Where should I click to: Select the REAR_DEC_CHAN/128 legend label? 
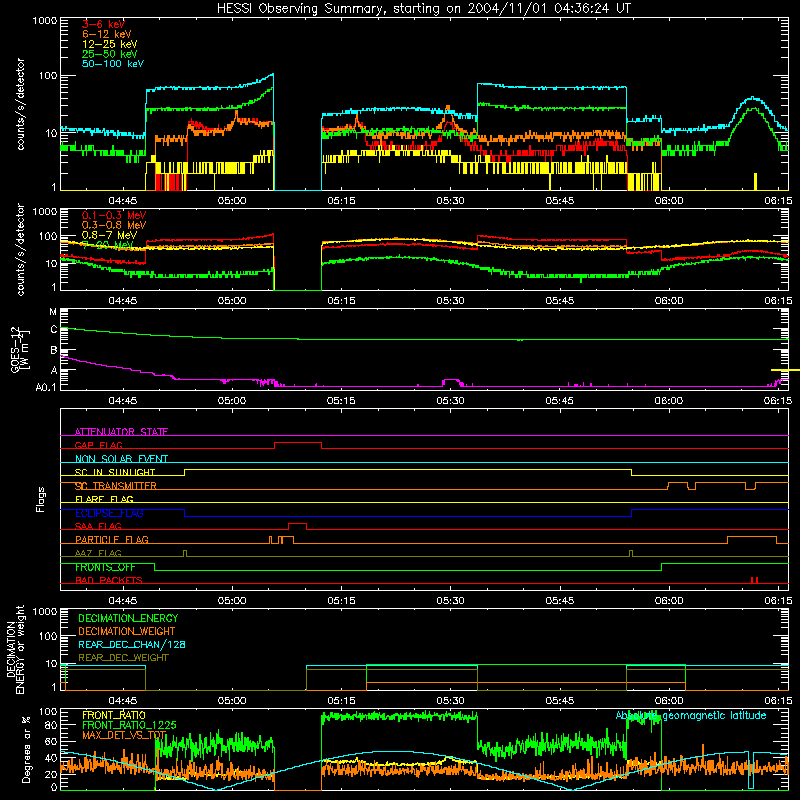click(x=132, y=644)
